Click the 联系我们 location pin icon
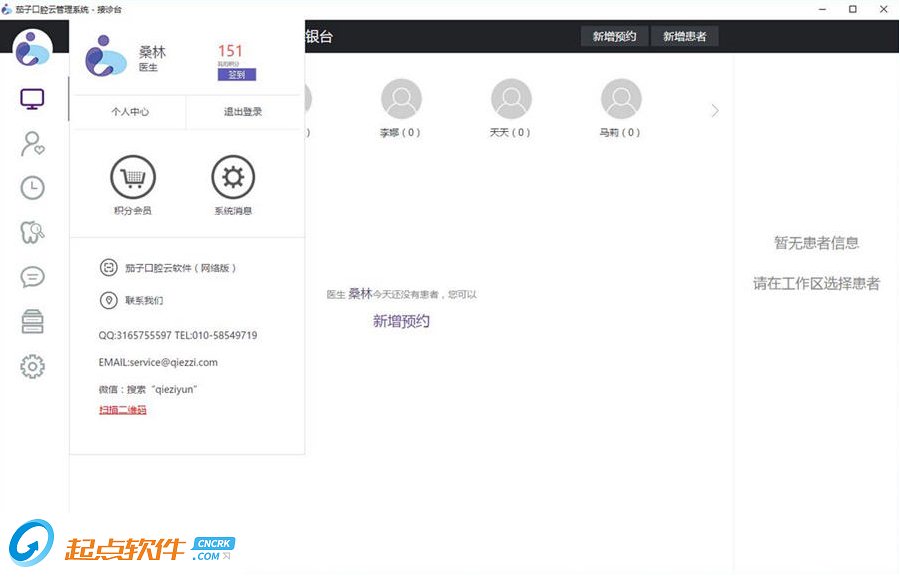The image size is (900, 580). (x=108, y=300)
